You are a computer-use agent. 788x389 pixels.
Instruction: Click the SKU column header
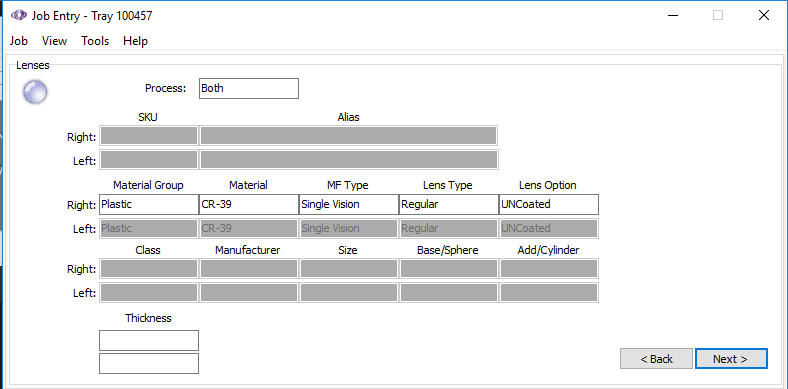coord(148,117)
